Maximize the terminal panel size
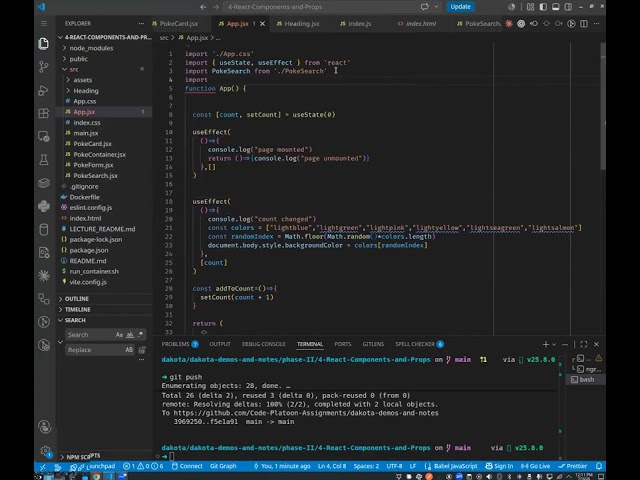 pos(584,344)
